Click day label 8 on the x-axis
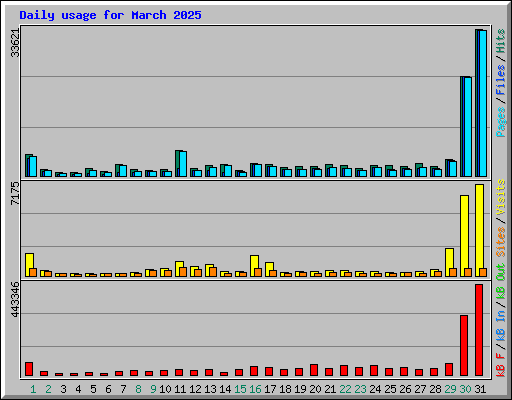 138,389
